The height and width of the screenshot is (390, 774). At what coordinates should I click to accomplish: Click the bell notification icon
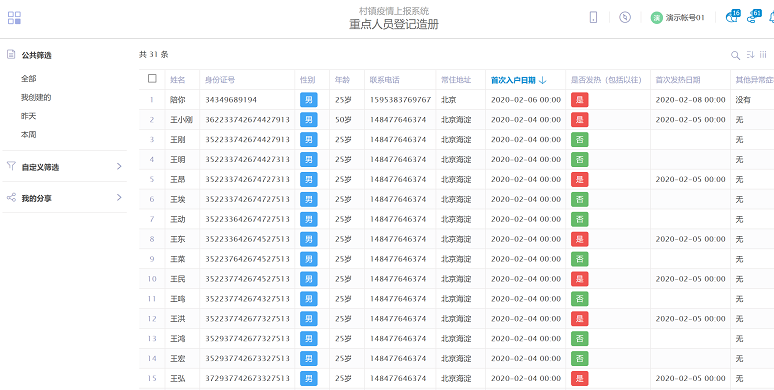[x=771, y=17]
